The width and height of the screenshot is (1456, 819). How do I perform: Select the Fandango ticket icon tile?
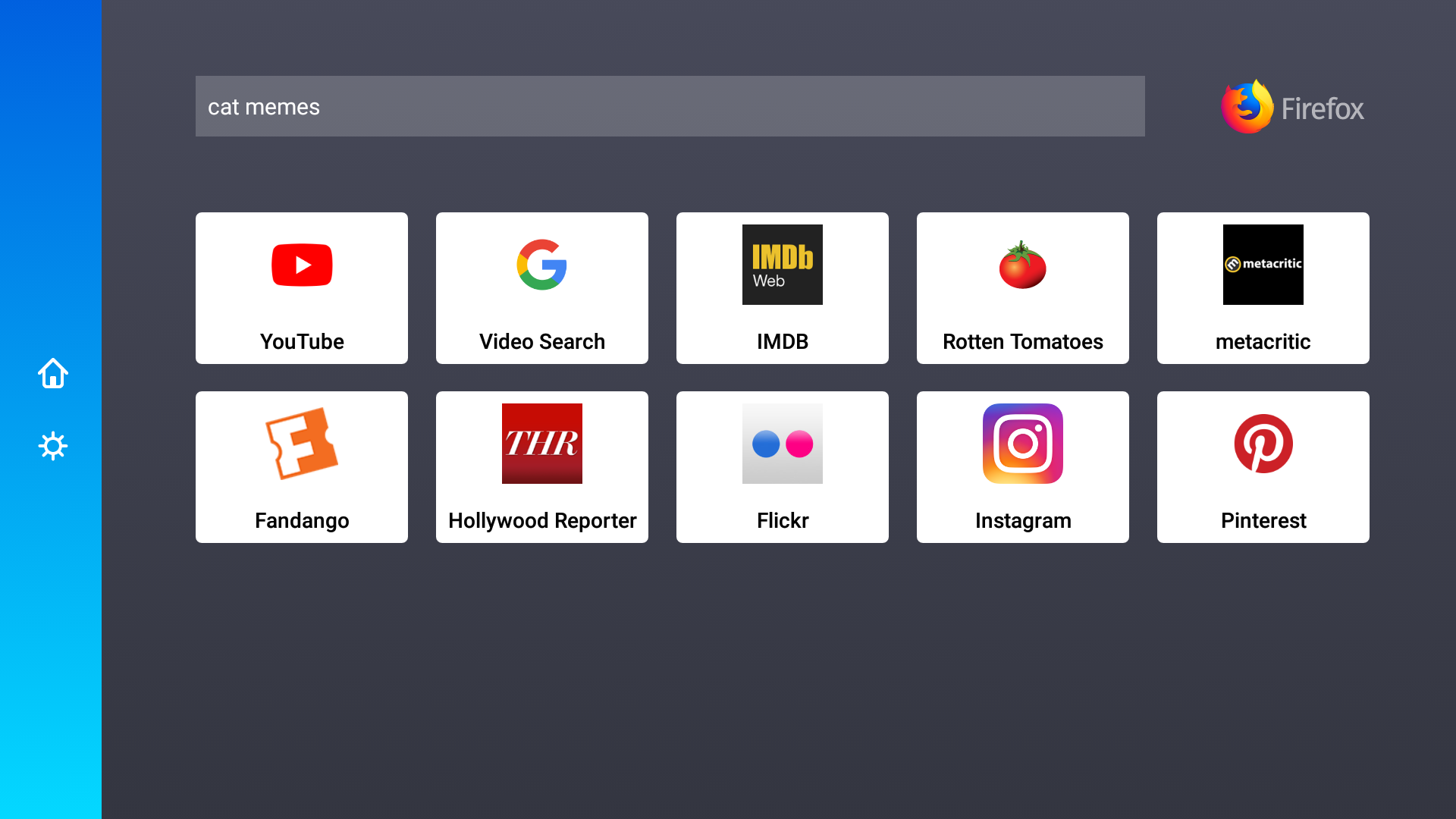click(301, 466)
